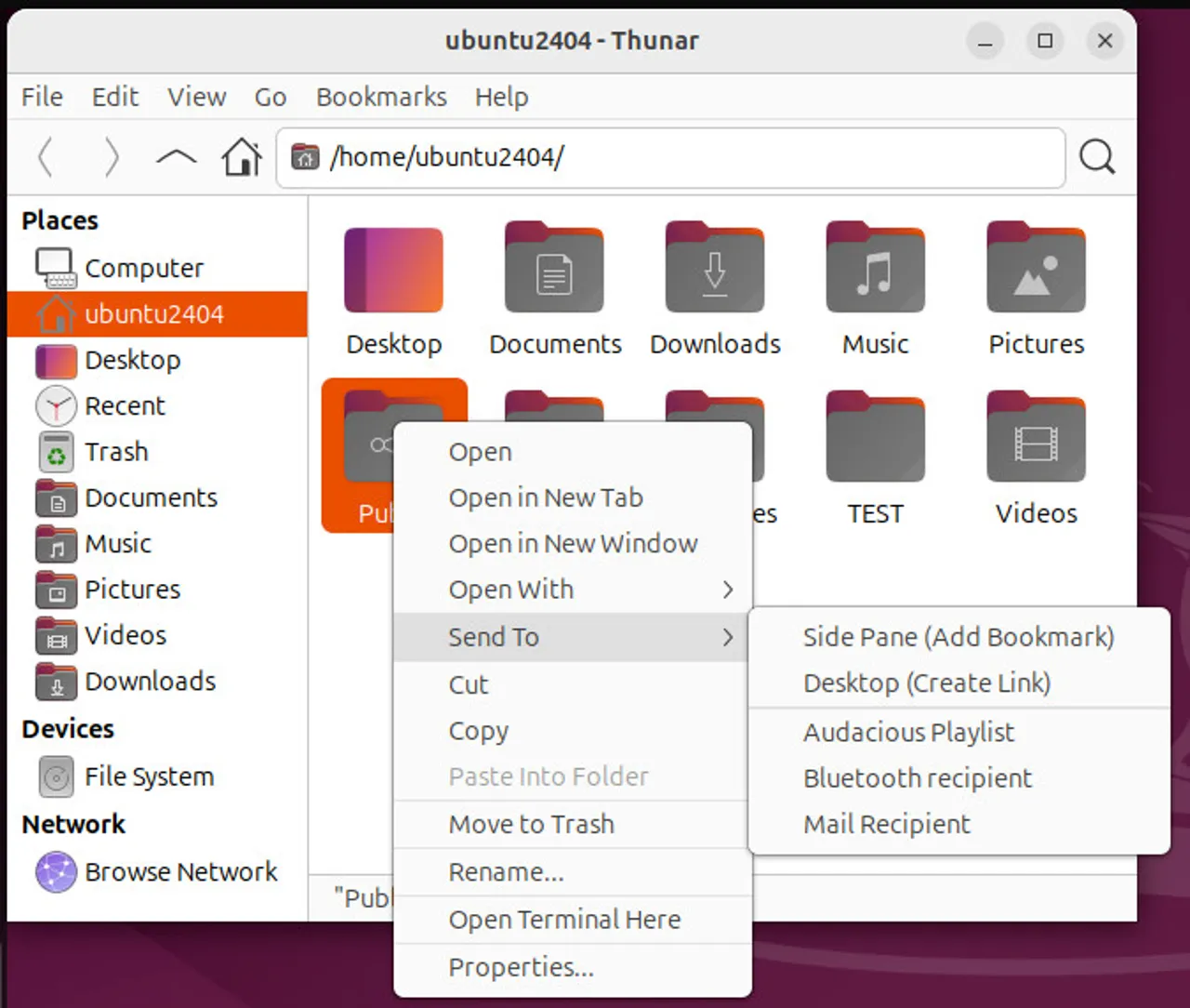1190x1008 pixels.
Task: Click inside the path bar field
Action: coord(651,157)
